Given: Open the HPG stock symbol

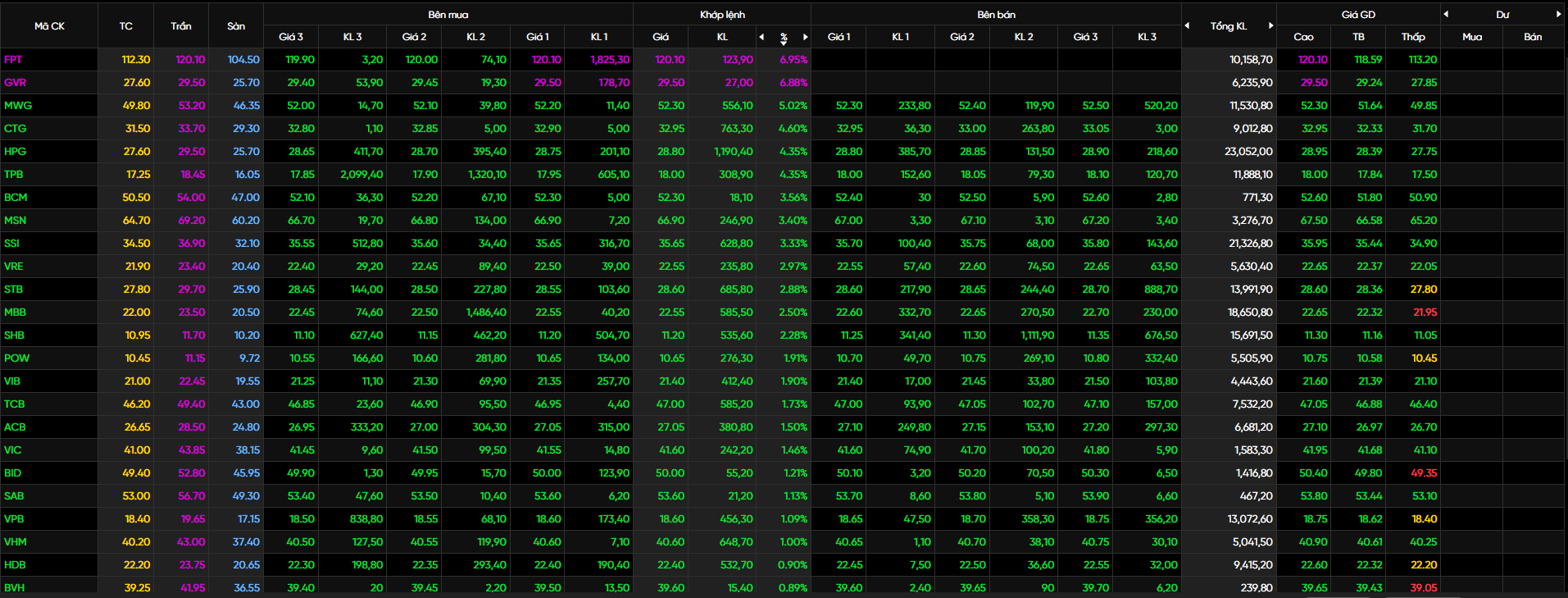Looking at the screenshot, I should tap(15, 152).
